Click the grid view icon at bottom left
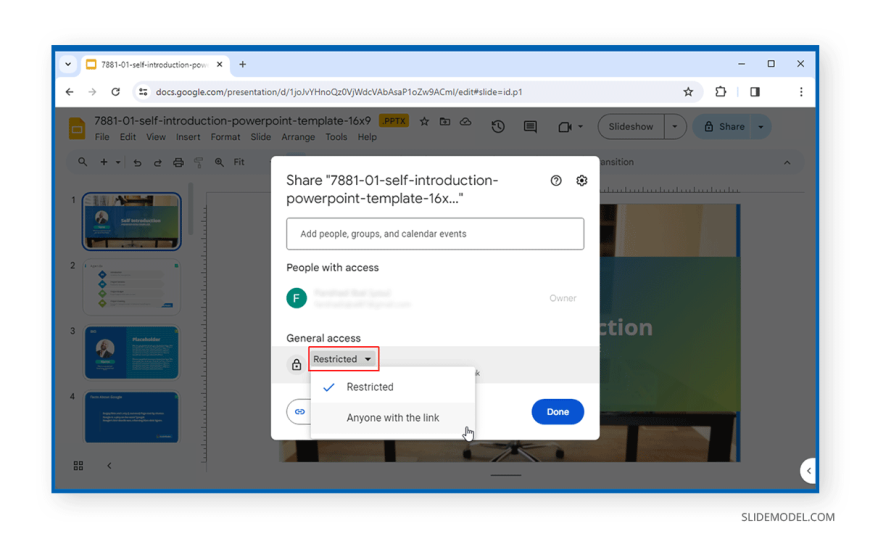Screen dimensions: 870x539 click(x=78, y=466)
